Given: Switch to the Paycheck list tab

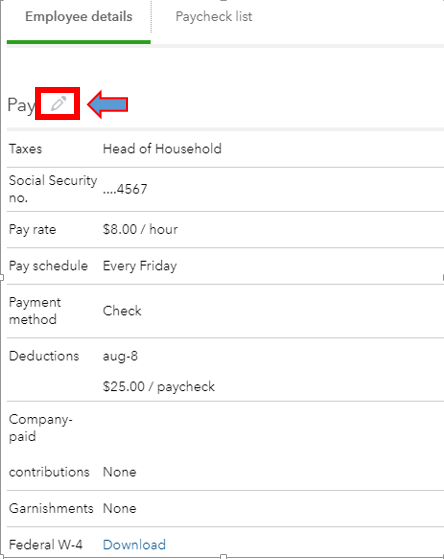Looking at the screenshot, I should pyautogui.click(x=214, y=16).
